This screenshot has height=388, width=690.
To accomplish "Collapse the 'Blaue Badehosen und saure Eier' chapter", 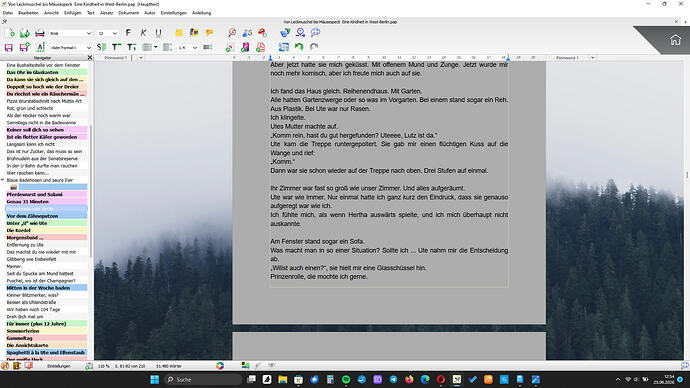I will pyautogui.click(x=3, y=180).
